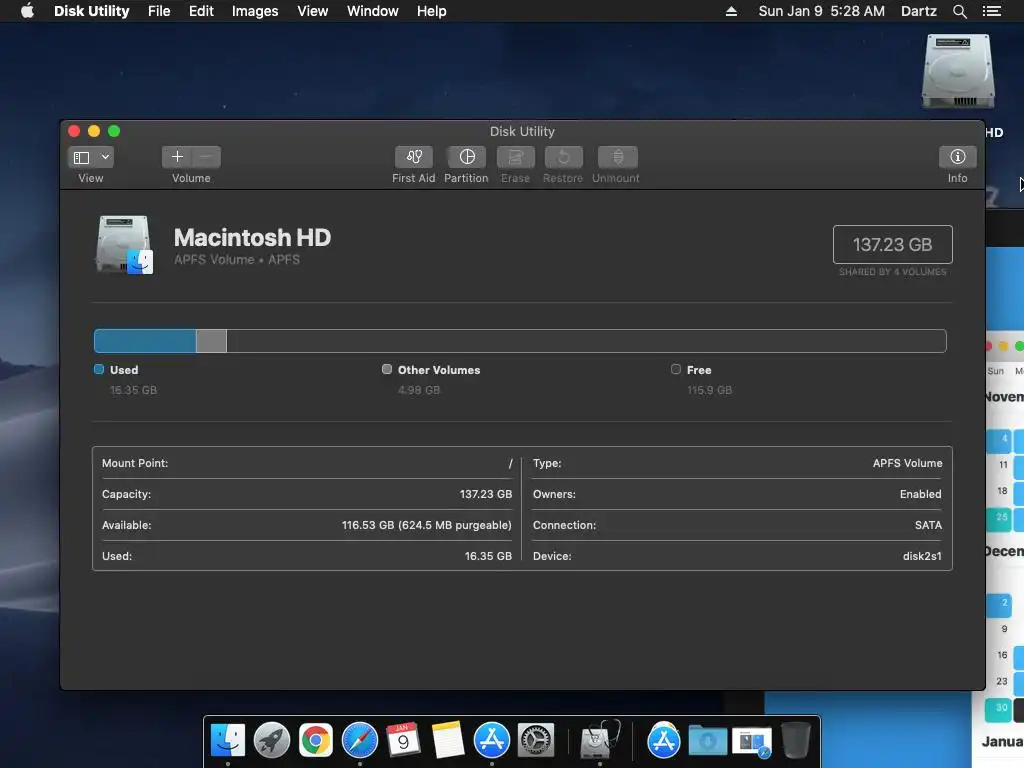
Task: Open Notification Center list icon
Action: (x=991, y=11)
